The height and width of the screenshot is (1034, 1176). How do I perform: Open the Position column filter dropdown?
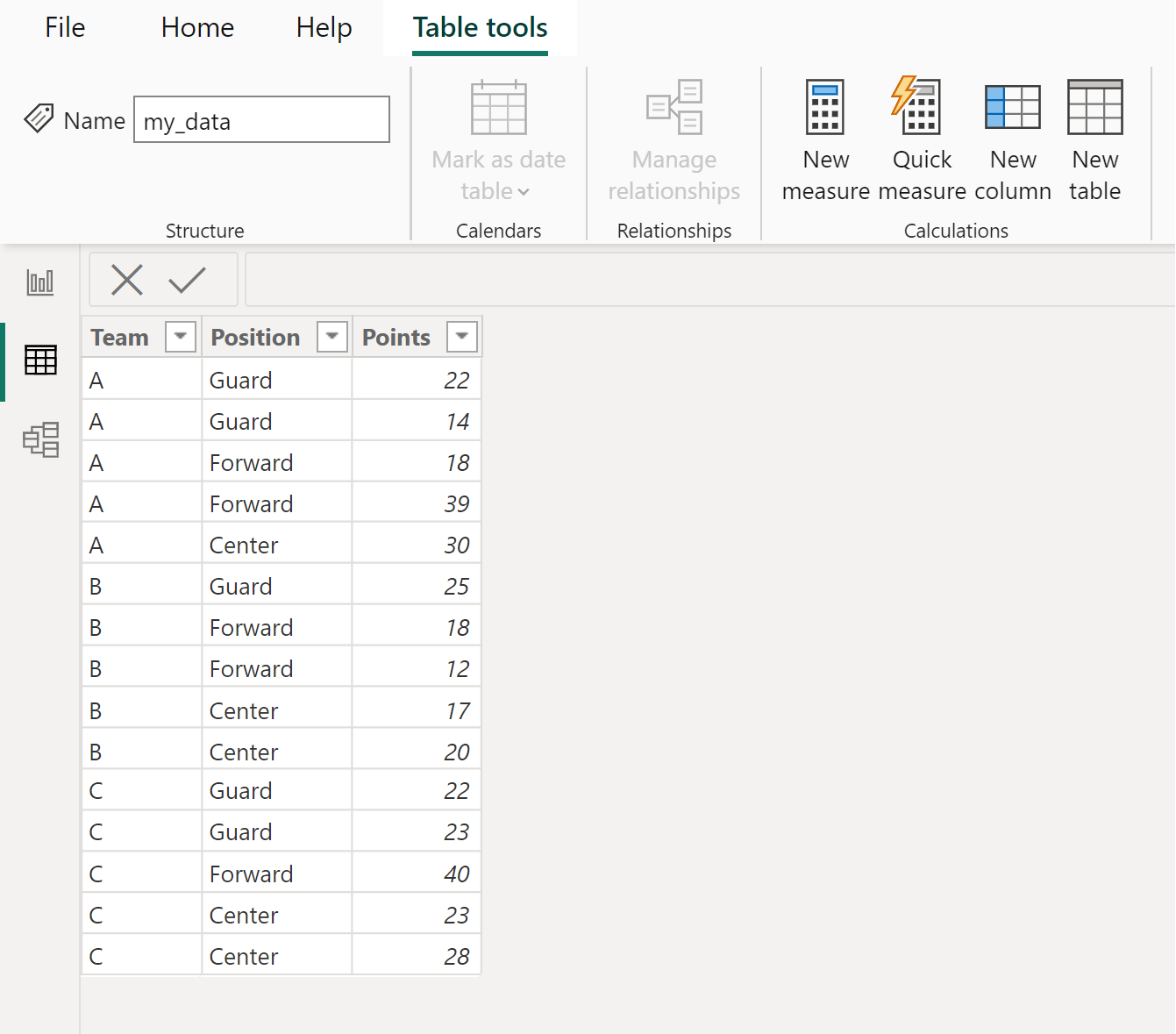[x=332, y=336]
